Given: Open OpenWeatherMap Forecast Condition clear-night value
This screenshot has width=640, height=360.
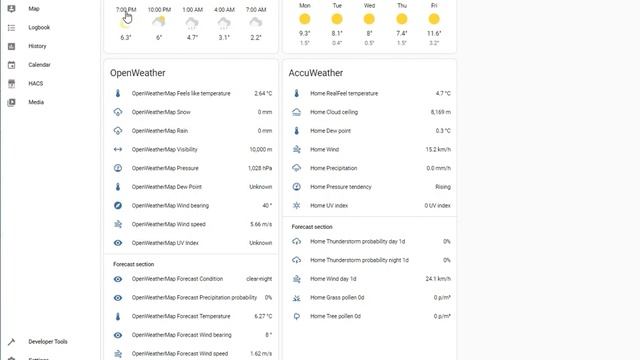Looking at the screenshot, I should 259,279.
